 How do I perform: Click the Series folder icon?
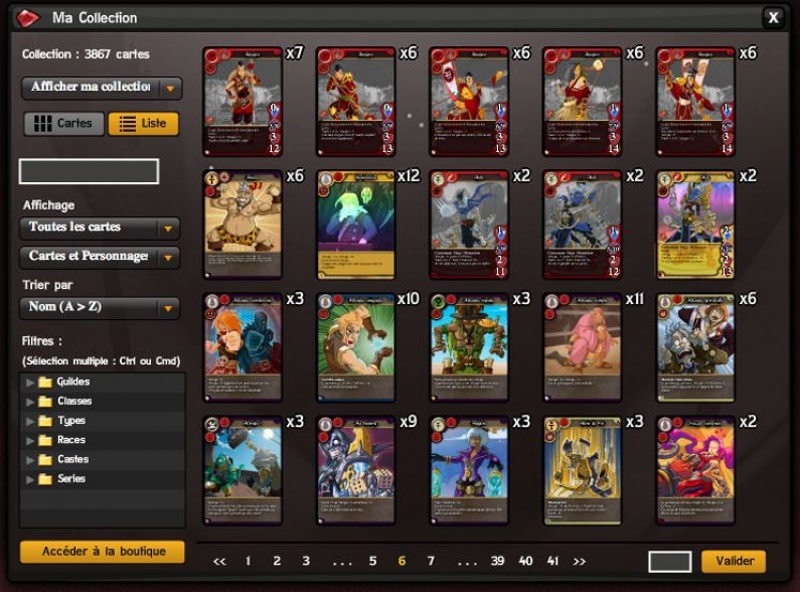coord(46,479)
